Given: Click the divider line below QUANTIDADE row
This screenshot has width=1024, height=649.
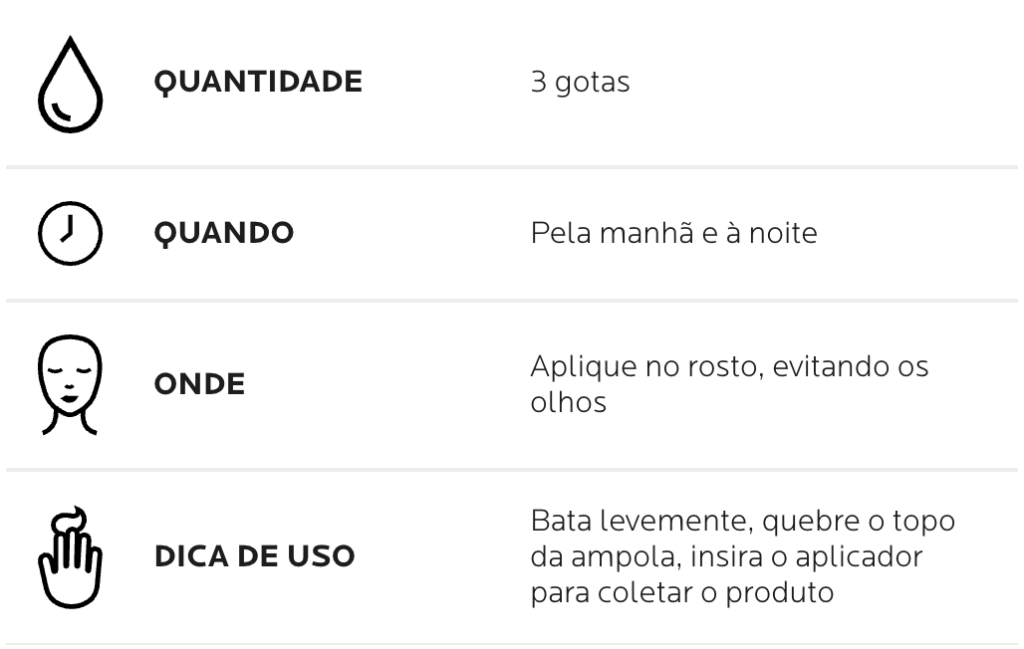Looking at the screenshot, I should coord(512,166).
